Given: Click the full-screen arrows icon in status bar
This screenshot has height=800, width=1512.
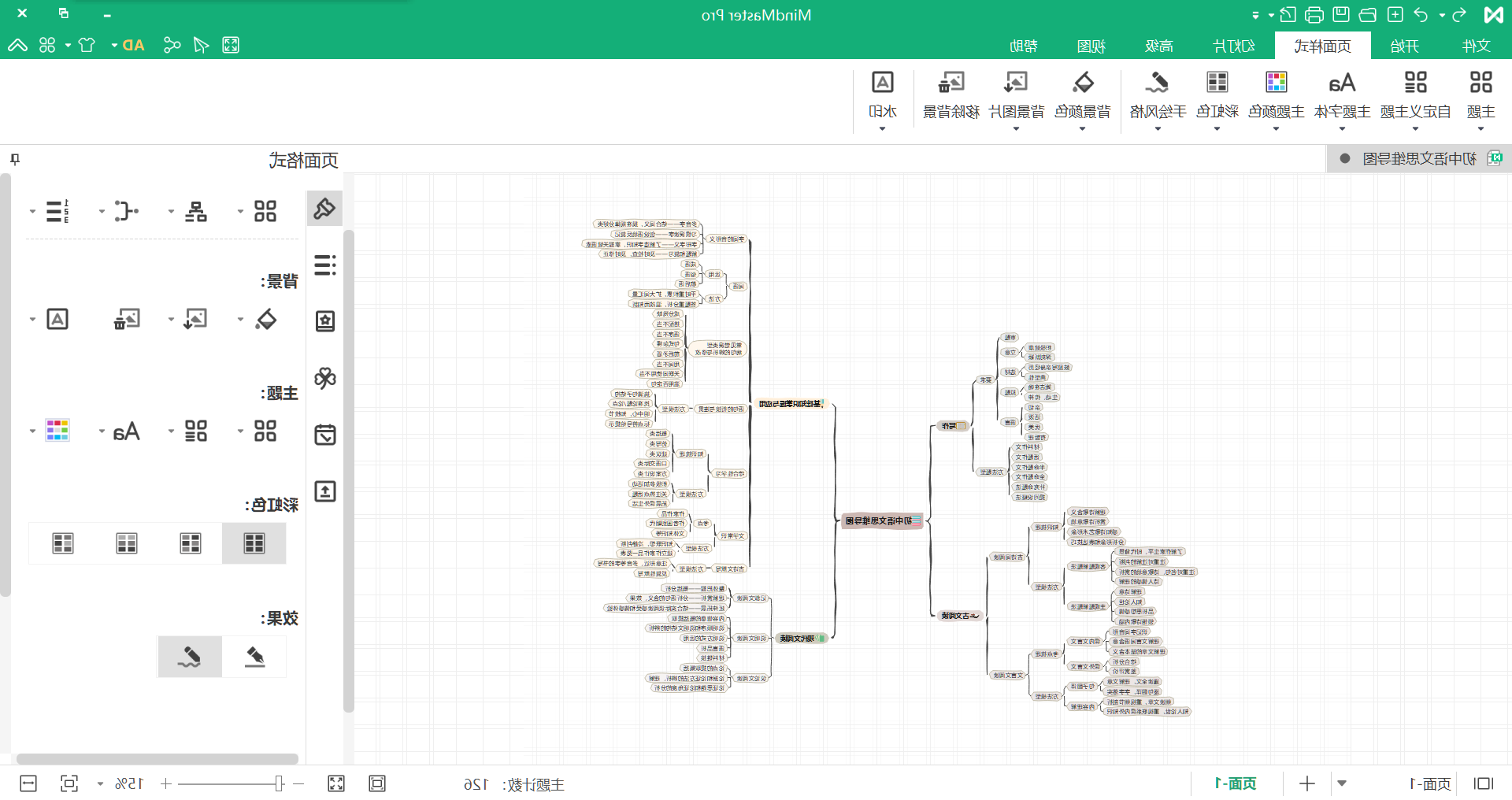Looking at the screenshot, I should click(x=336, y=783).
